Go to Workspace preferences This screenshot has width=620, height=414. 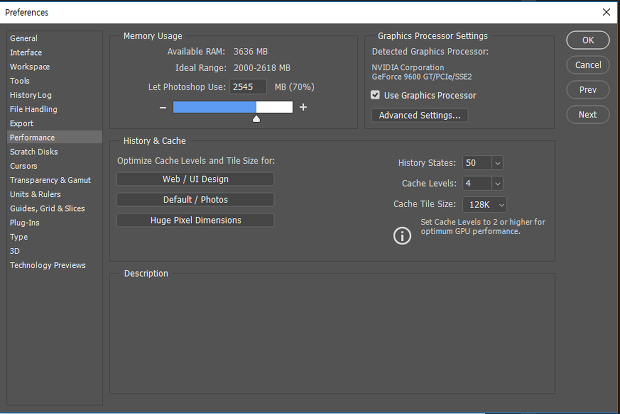30,67
